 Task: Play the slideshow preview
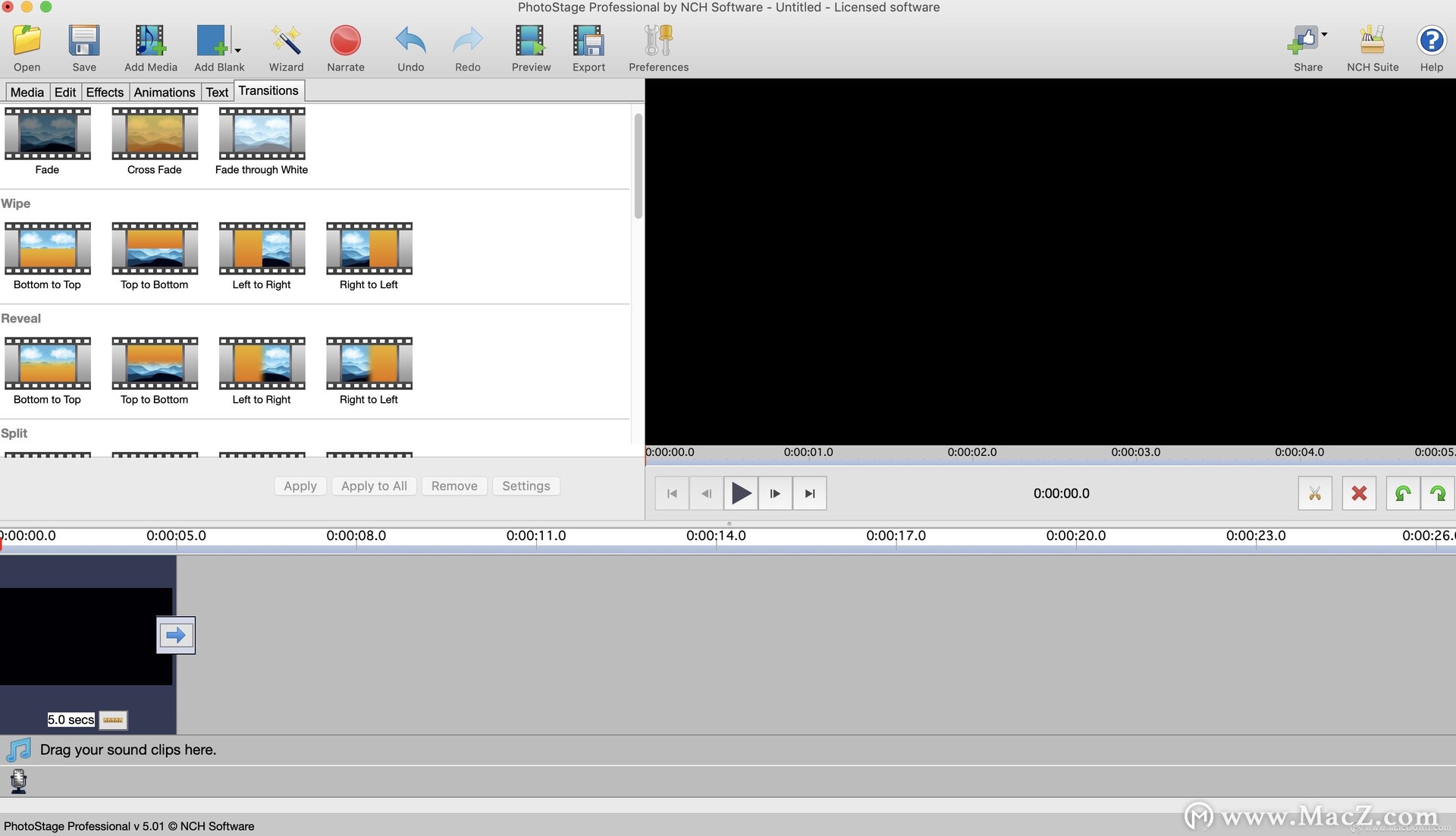(741, 494)
